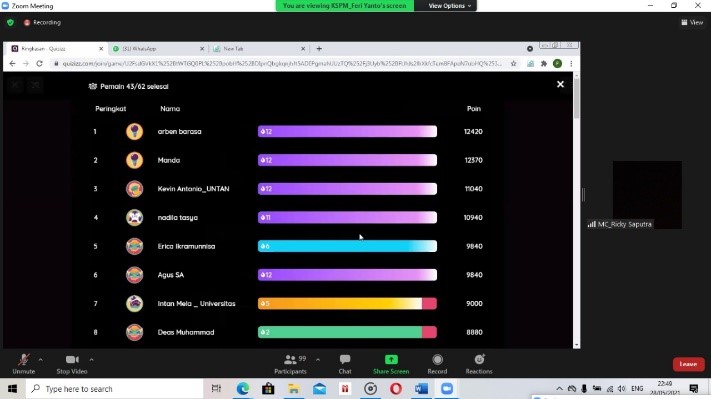Image resolution: width=711 pixels, height=399 pixels.
Task: Open the Reactions emoji menu
Action: (479, 364)
